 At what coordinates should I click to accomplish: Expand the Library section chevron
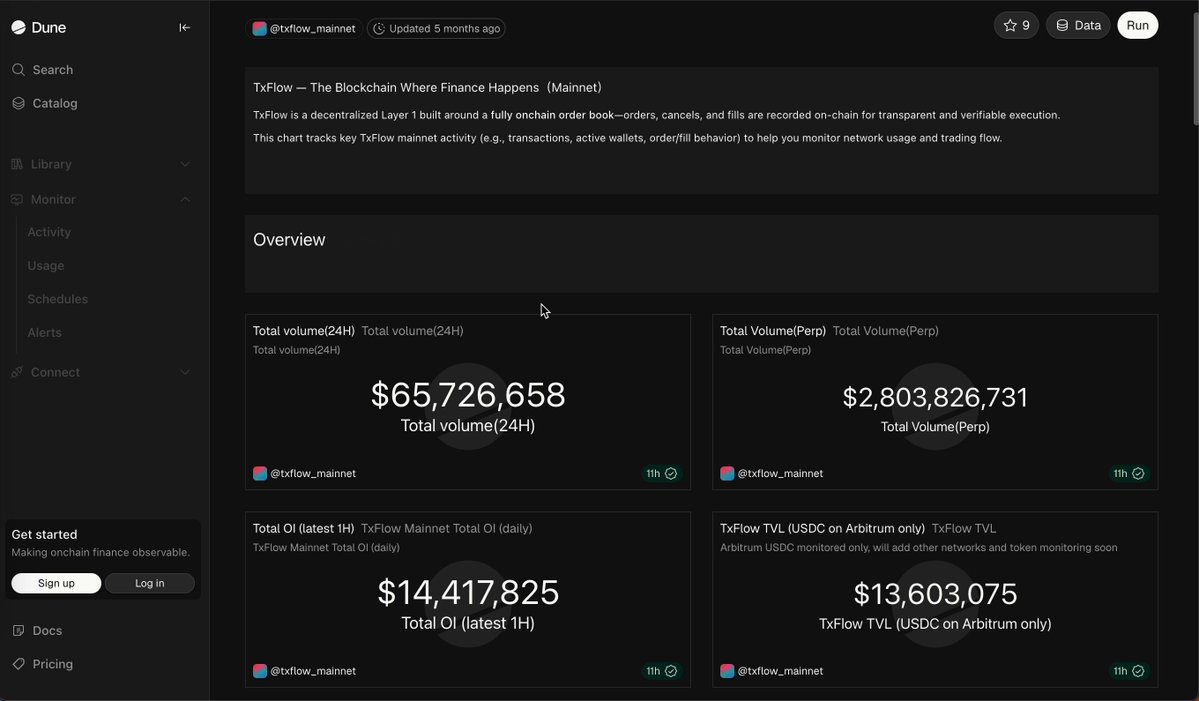pyautogui.click(x=184, y=164)
